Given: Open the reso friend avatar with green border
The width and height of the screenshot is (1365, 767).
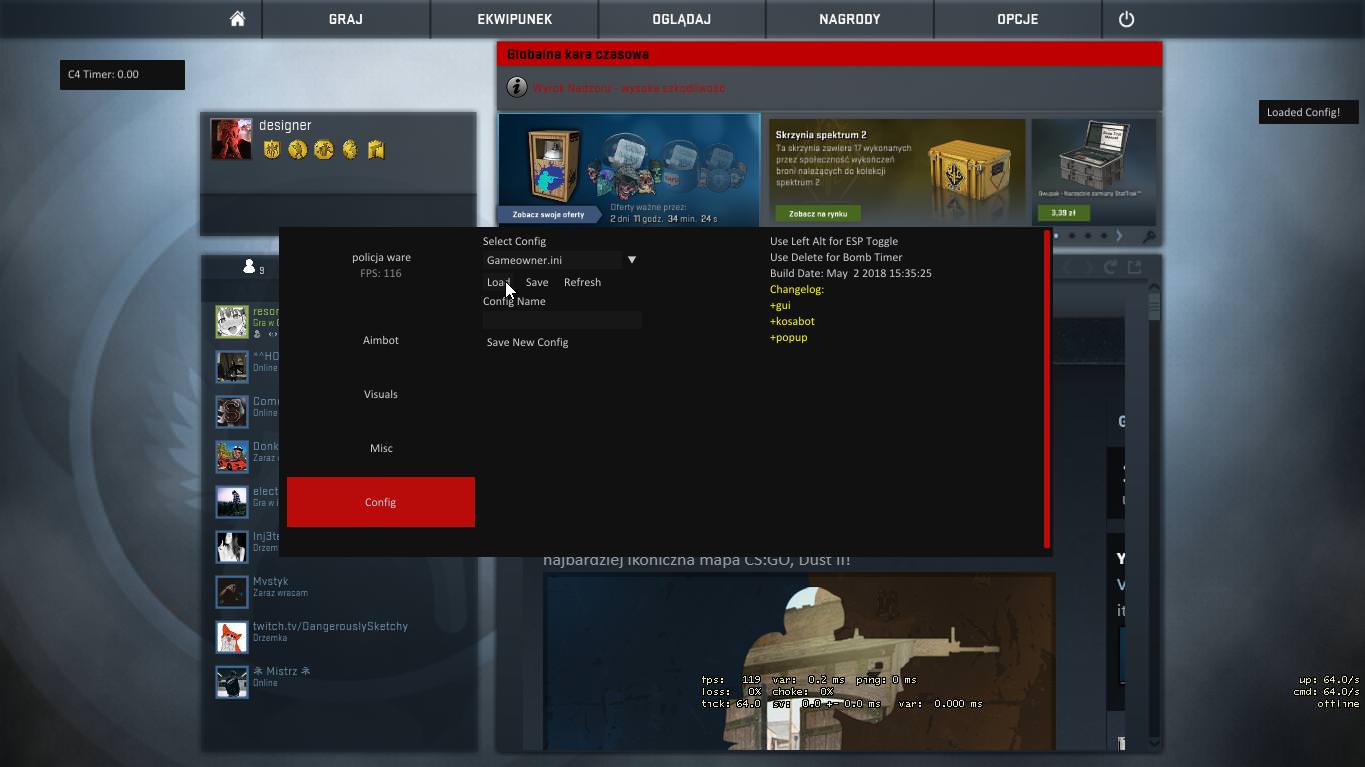Looking at the screenshot, I should click(x=232, y=321).
